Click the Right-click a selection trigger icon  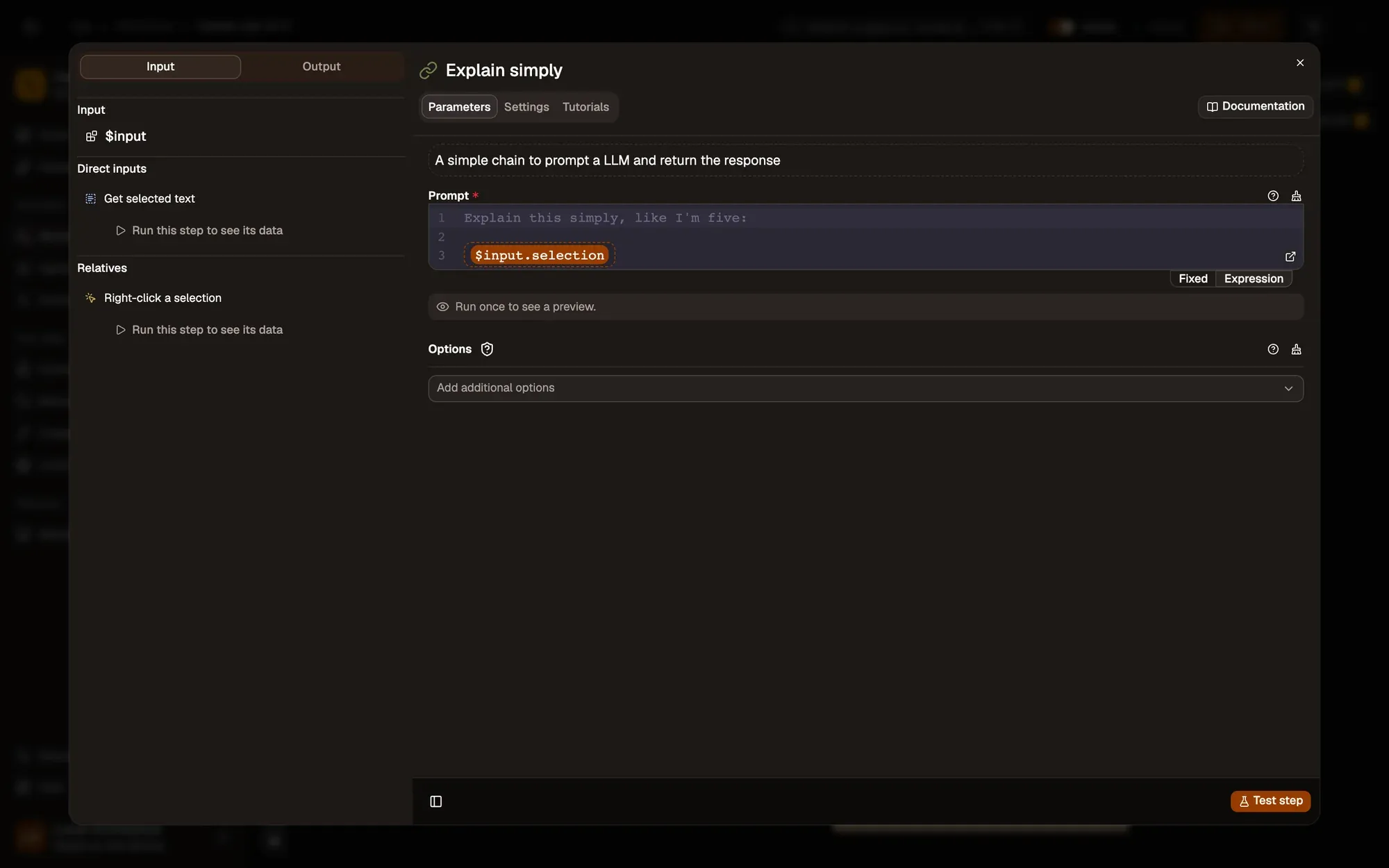point(90,298)
